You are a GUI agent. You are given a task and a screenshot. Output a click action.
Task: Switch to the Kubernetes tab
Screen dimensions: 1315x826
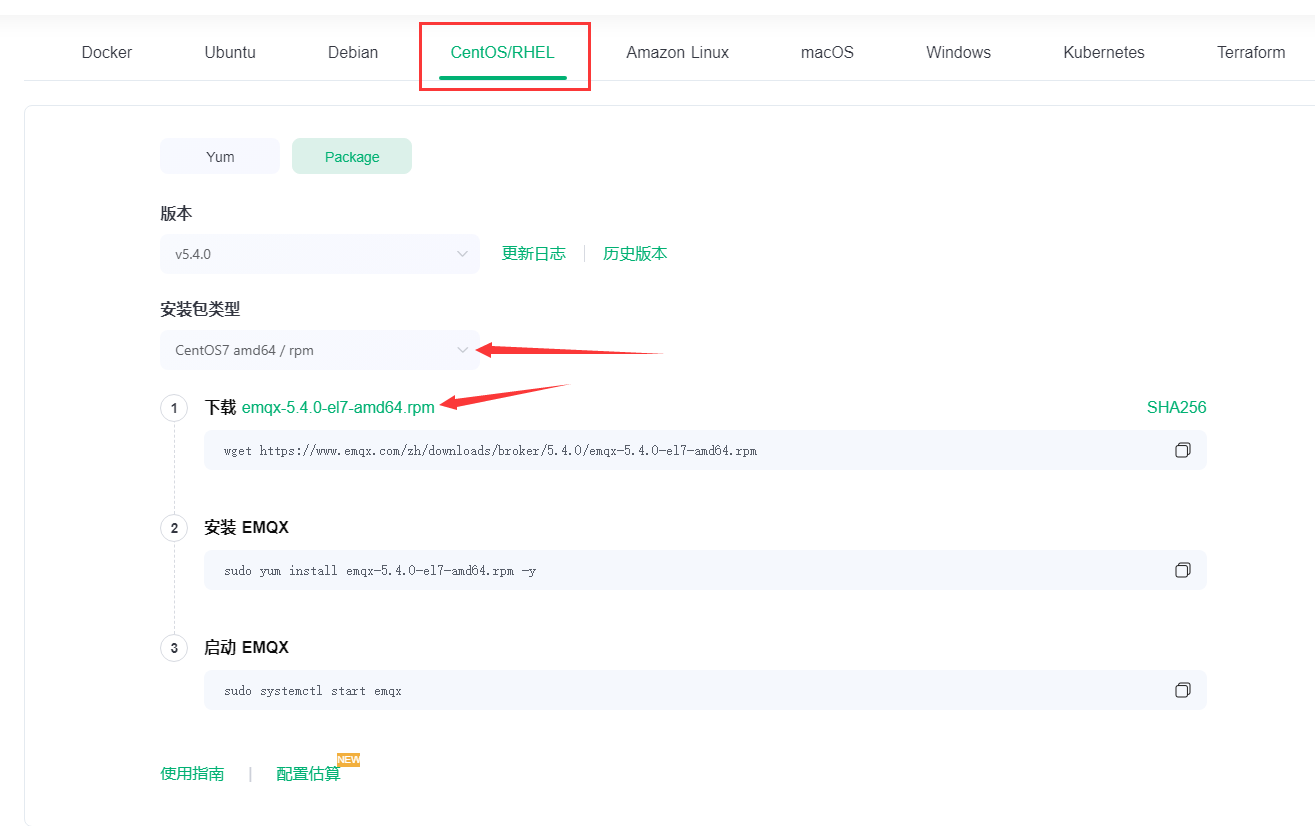tap(1104, 52)
